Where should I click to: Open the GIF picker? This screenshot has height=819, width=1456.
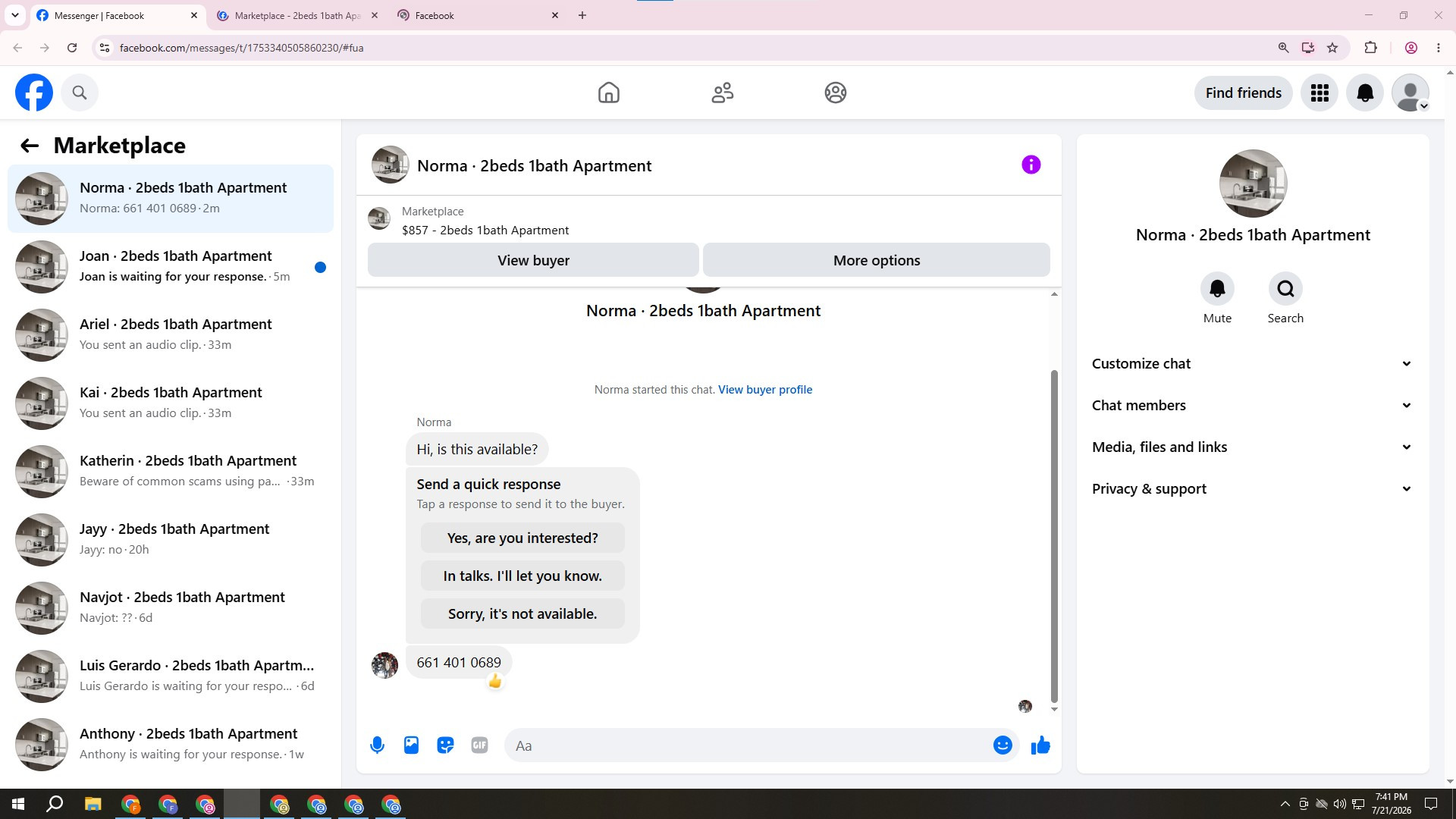coord(479,745)
